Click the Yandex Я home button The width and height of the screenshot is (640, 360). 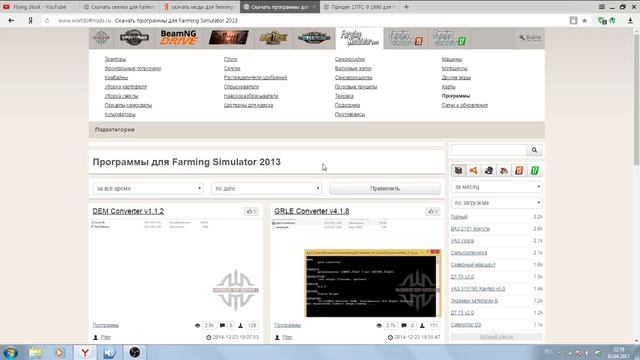coord(30,20)
